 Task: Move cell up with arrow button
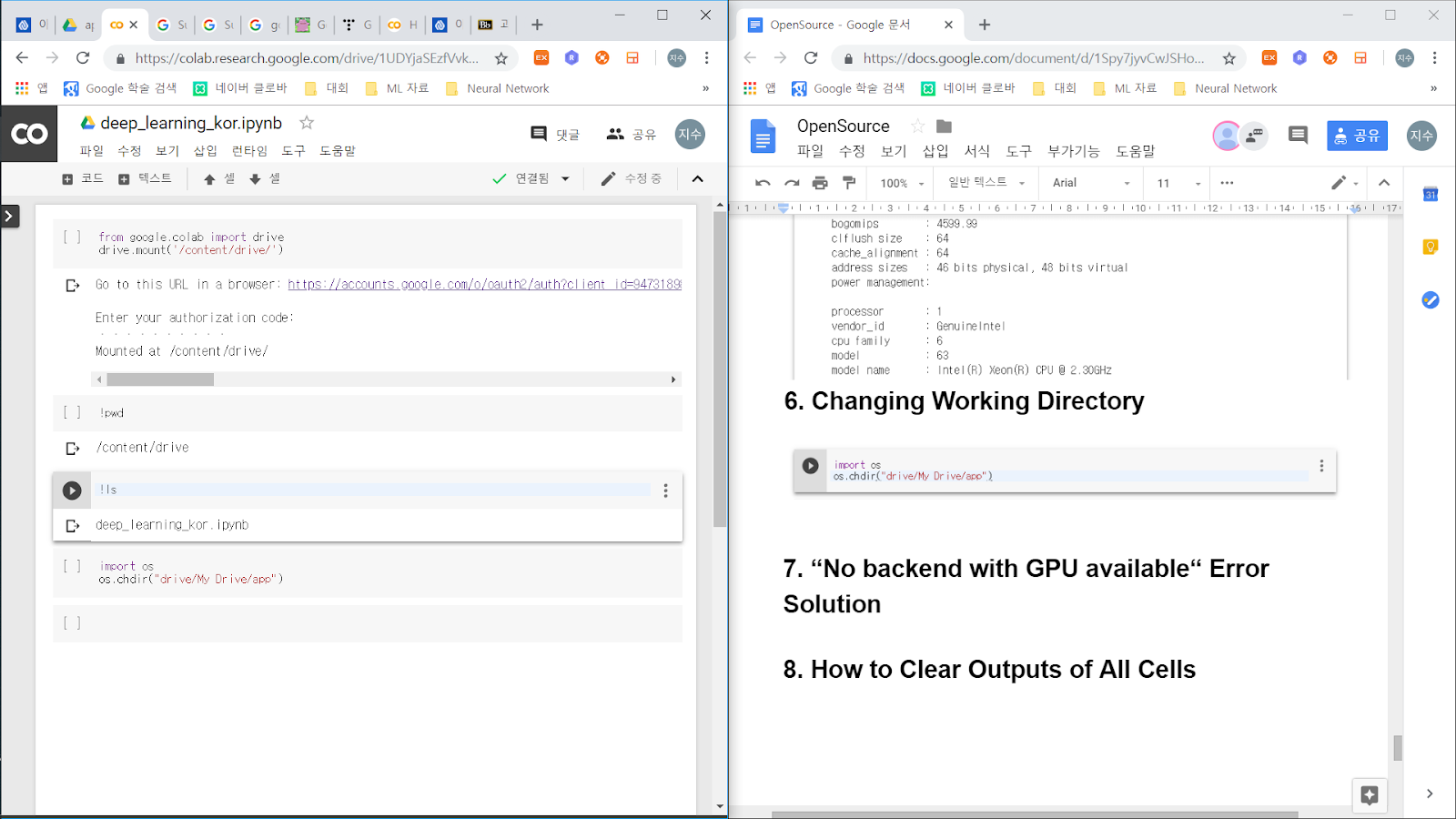click(x=219, y=178)
